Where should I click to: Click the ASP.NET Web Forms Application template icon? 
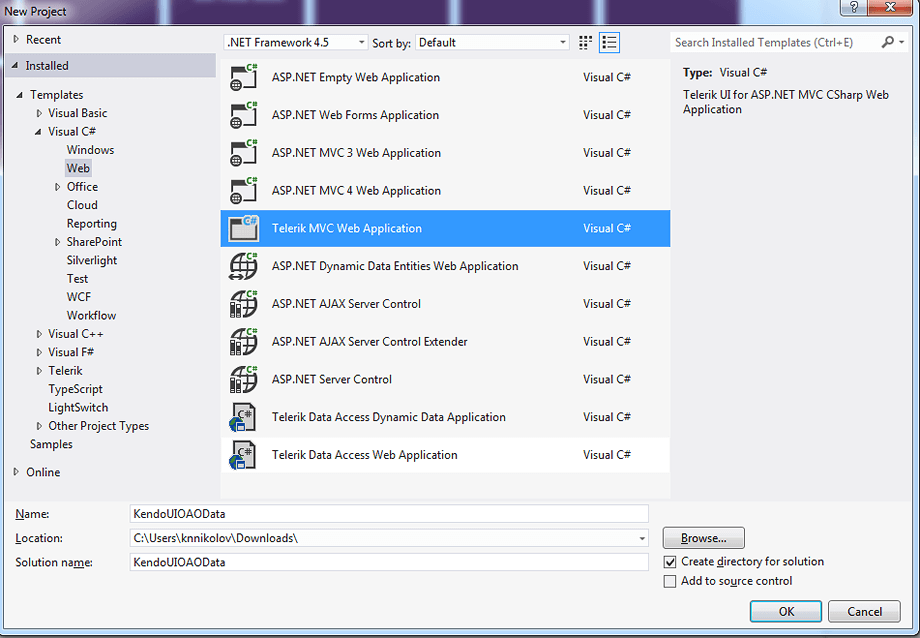[x=243, y=115]
